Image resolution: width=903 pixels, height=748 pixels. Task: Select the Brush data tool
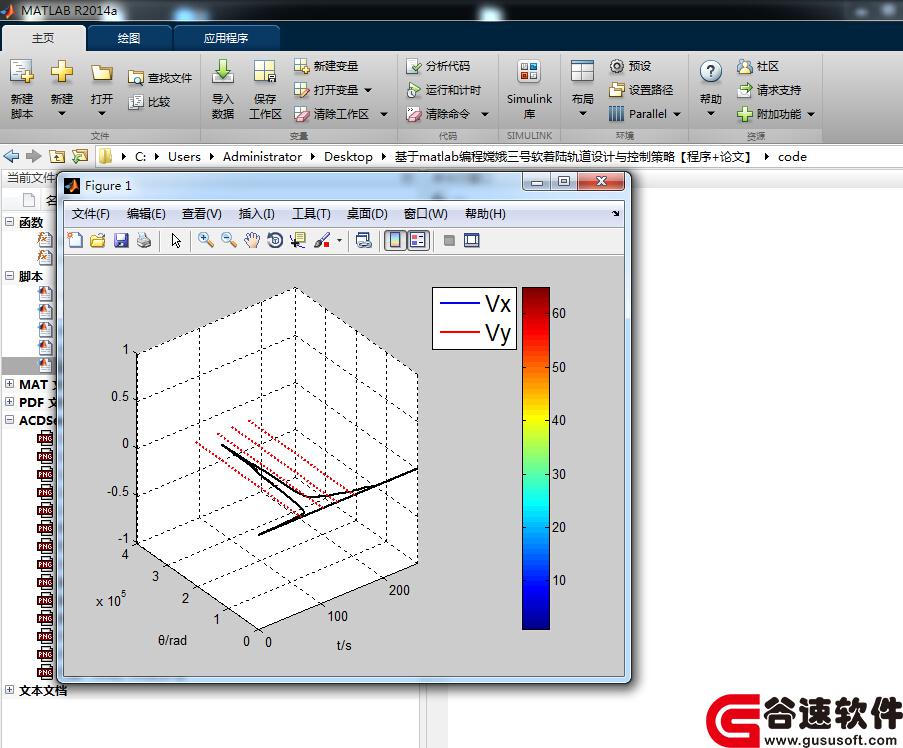point(322,240)
